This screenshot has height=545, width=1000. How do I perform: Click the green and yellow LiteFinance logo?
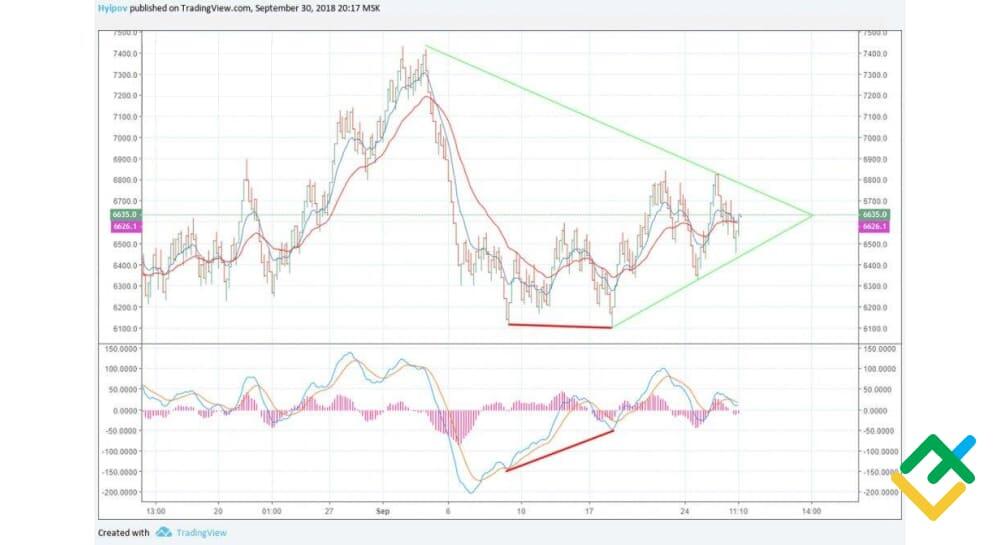pos(933,476)
